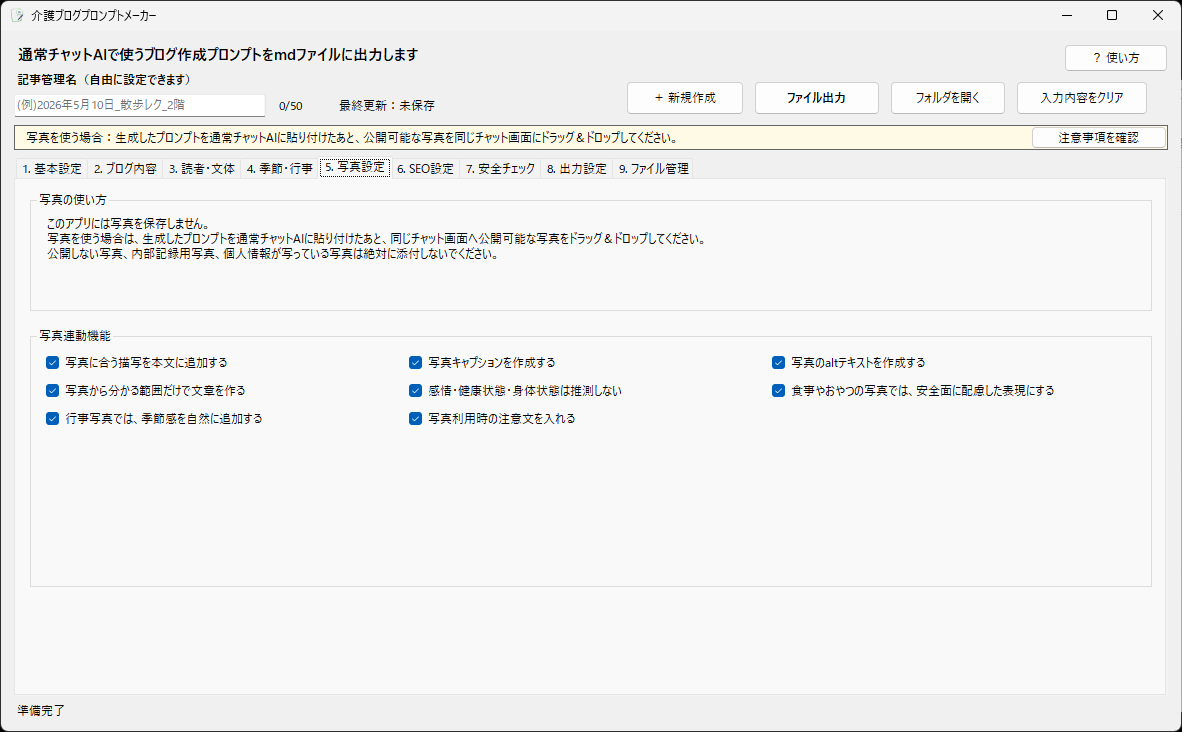The width and height of the screenshot is (1182, 732).
Task: Switch to the 2. ブログ内容 tab
Action: pos(125,169)
